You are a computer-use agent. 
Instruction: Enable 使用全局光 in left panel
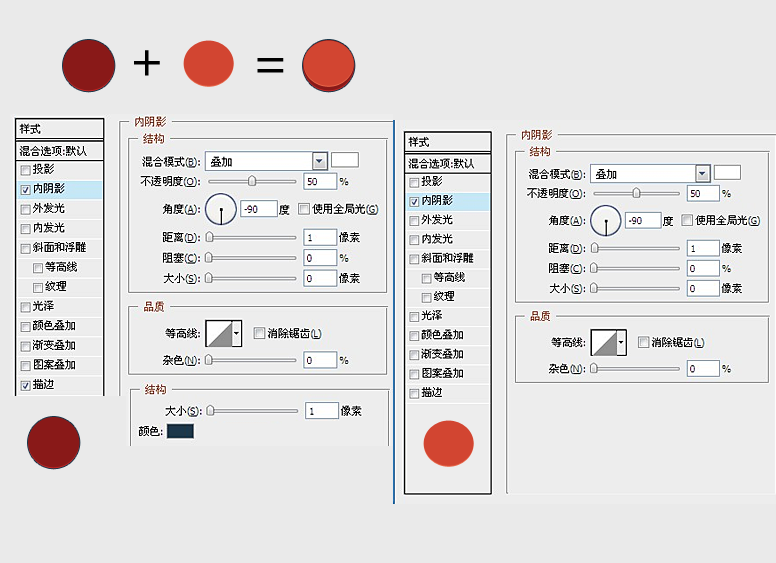(x=304, y=209)
